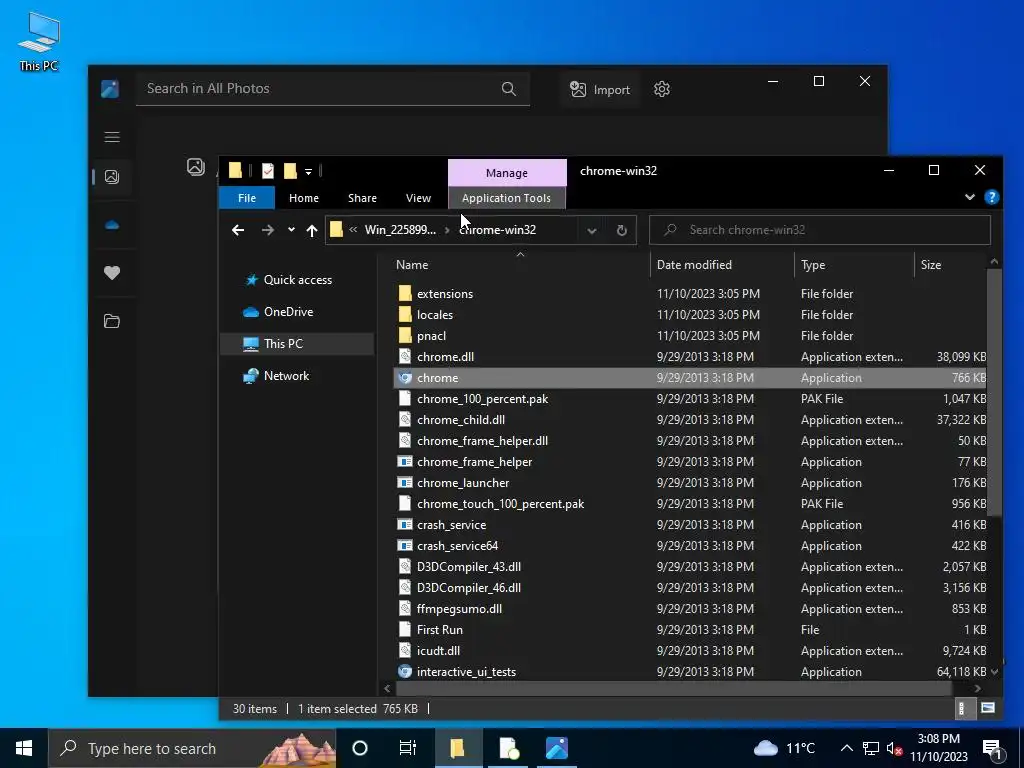The width and height of the screenshot is (1024, 768).
Task: Sort by the Size column header
Action: [x=950, y=264]
